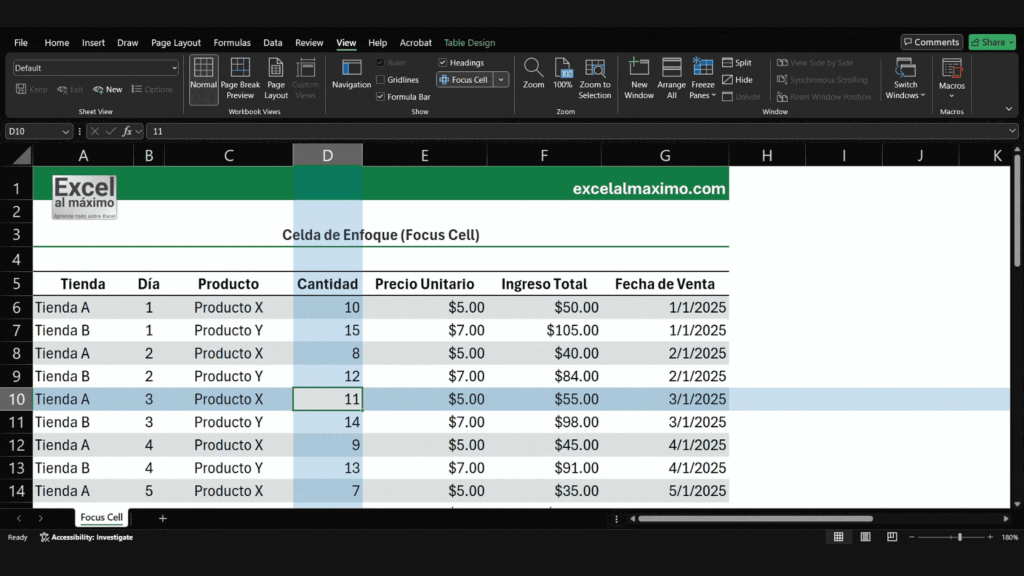
Task: Select column header D
Action: [x=327, y=155]
